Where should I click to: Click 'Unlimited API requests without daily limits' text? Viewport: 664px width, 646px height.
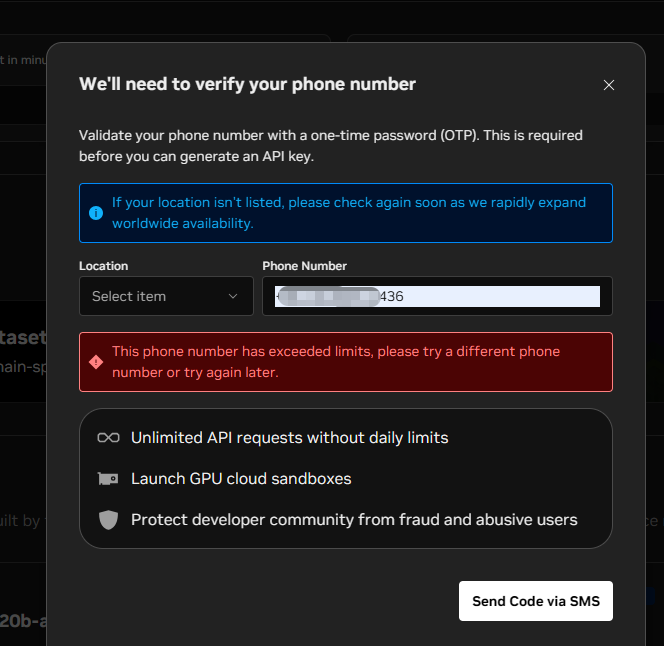tap(289, 438)
